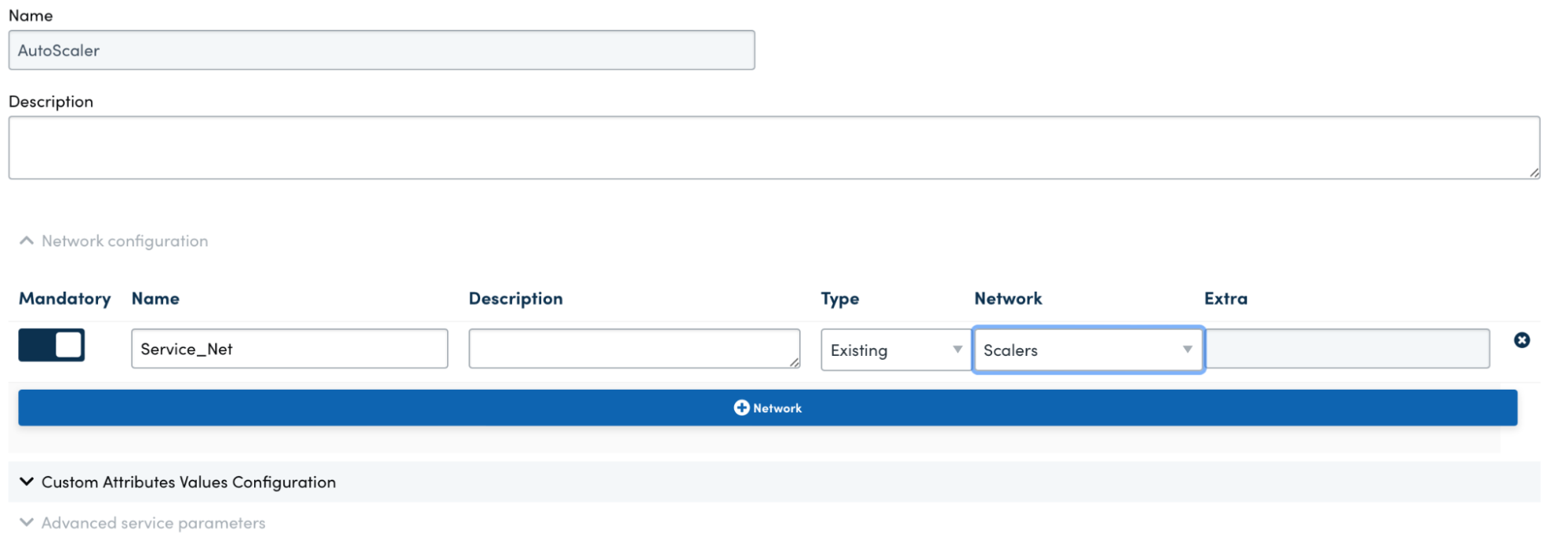Image resolution: width=1568 pixels, height=559 pixels.
Task: Open the Type dropdown showing Existing
Action: (x=896, y=350)
